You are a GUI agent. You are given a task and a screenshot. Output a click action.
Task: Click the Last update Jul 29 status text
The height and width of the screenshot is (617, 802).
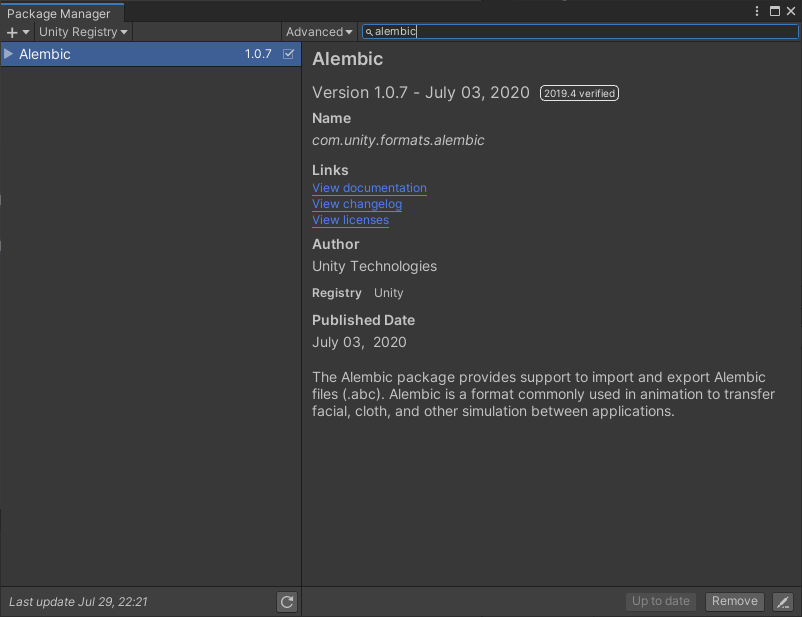(78, 602)
